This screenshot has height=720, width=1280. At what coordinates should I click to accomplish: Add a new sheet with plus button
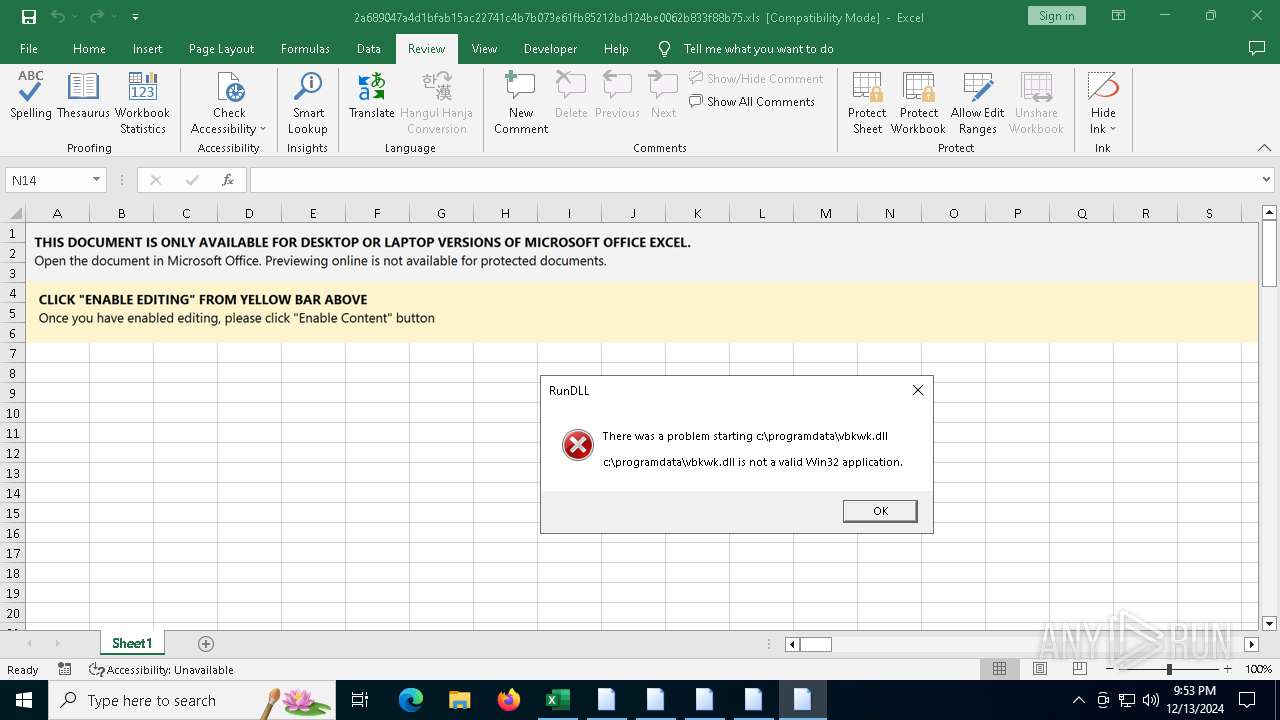[206, 644]
